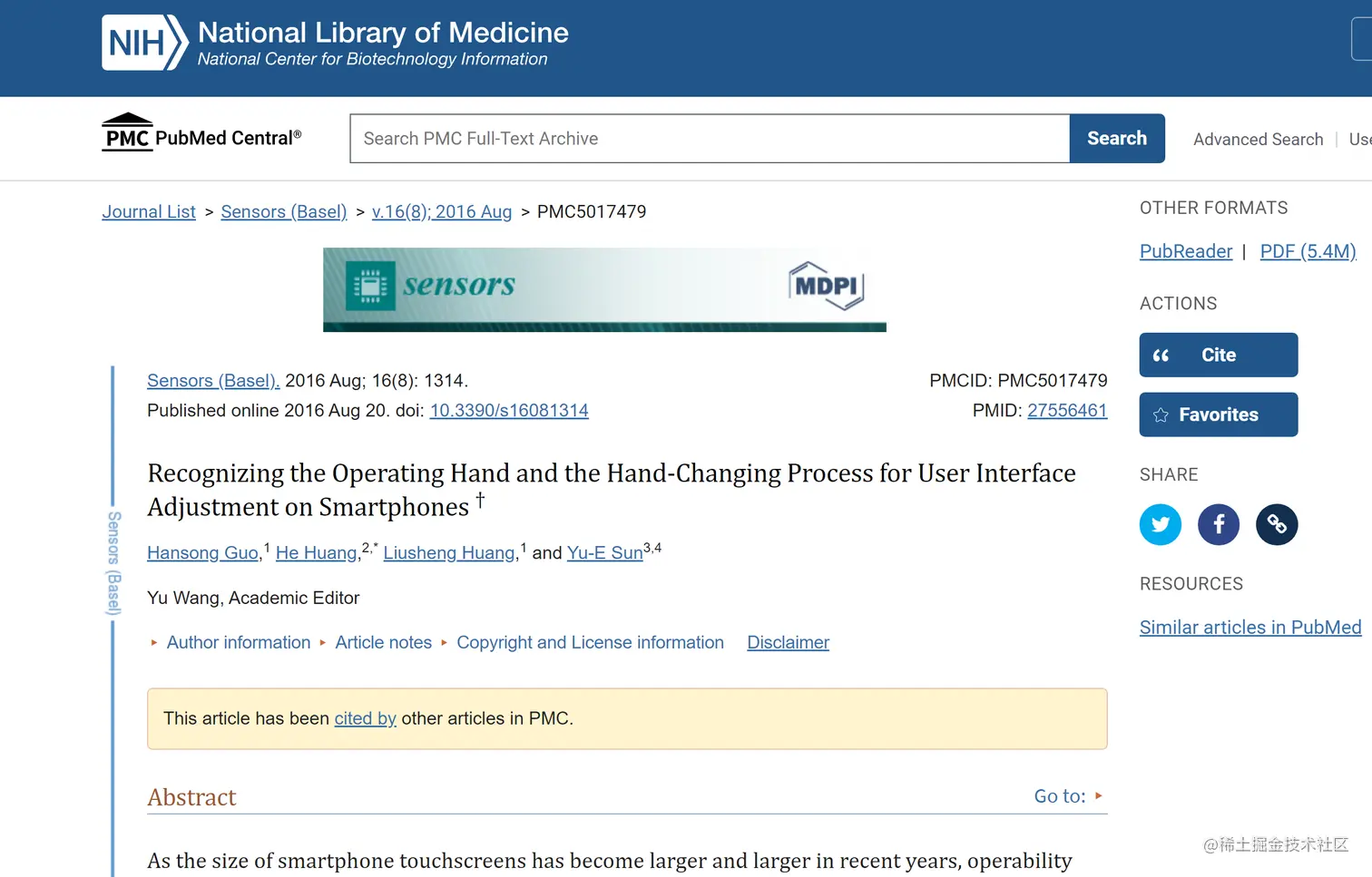Open Advanced Search

tap(1258, 140)
